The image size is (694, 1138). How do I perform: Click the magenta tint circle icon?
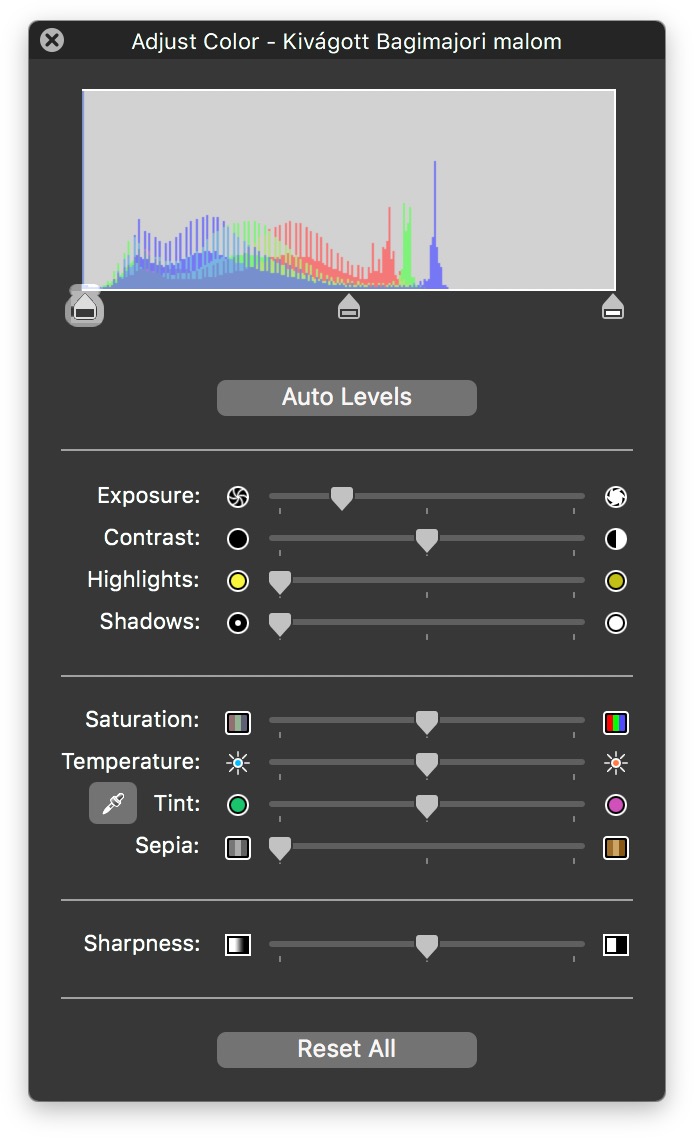pyautogui.click(x=616, y=805)
